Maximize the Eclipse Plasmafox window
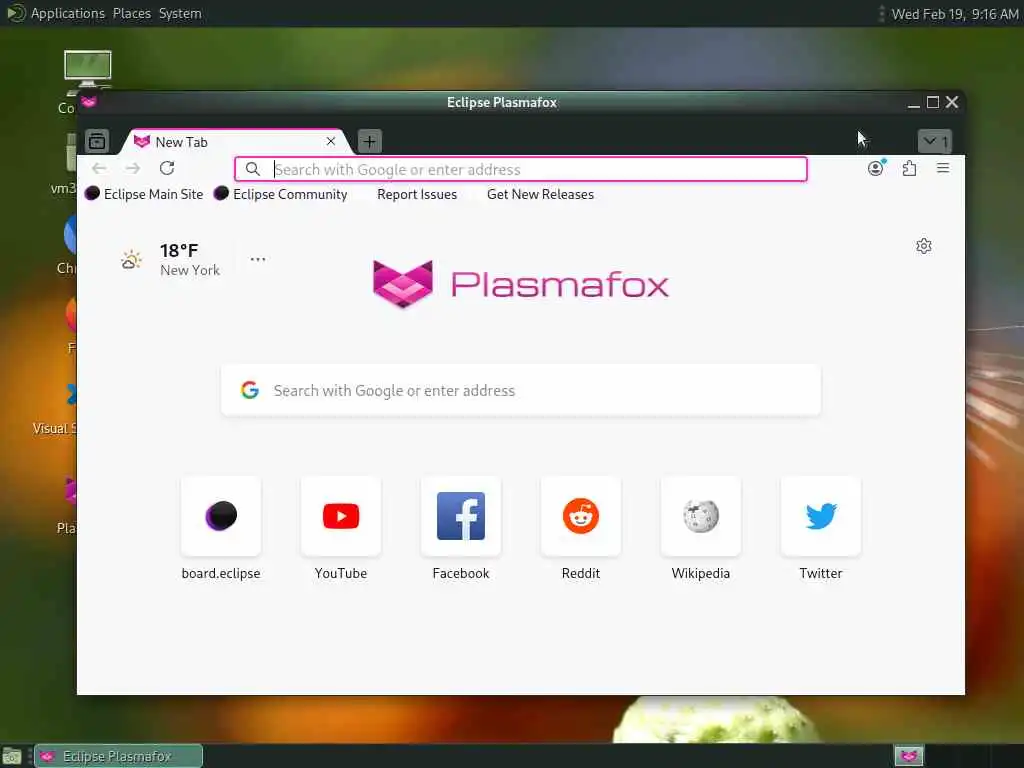Image resolution: width=1024 pixels, height=768 pixels. 933,103
